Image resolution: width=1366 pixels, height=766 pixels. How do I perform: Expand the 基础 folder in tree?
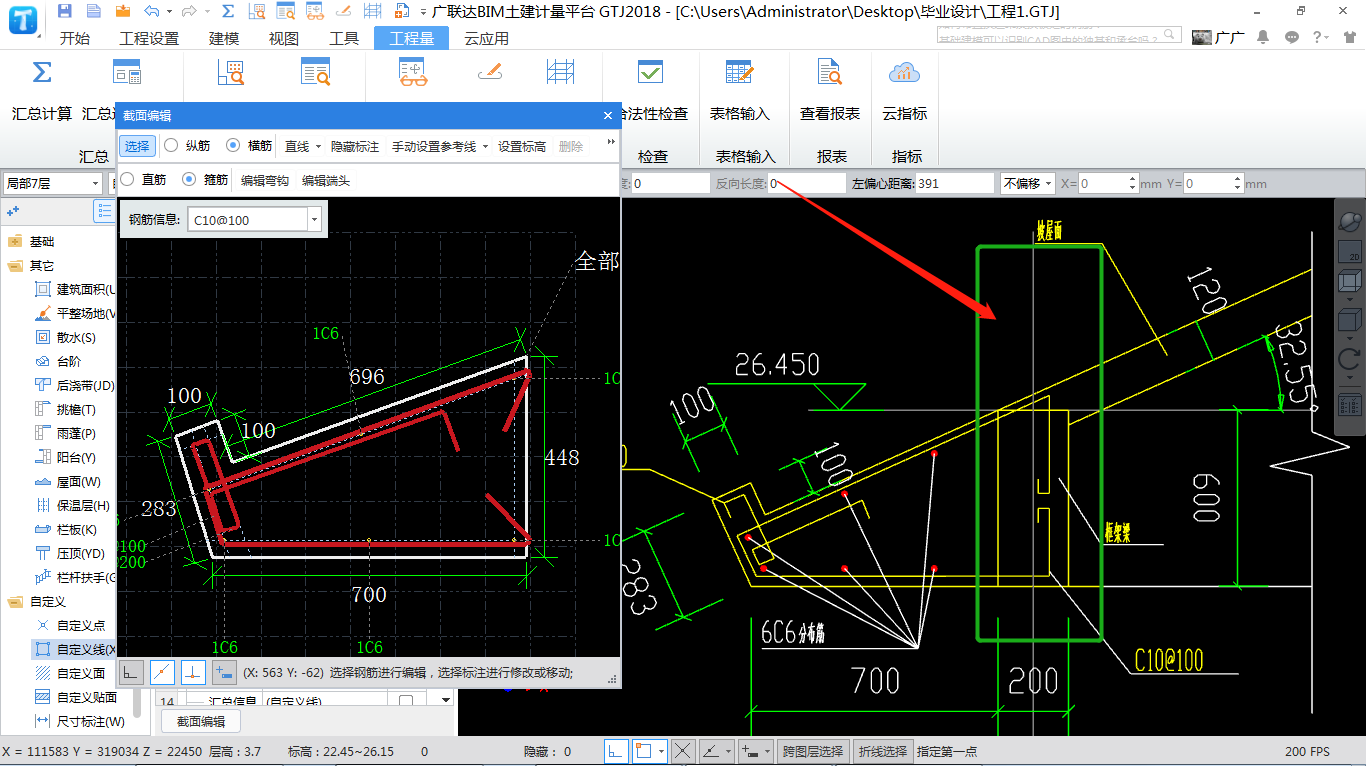coord(15,241)
